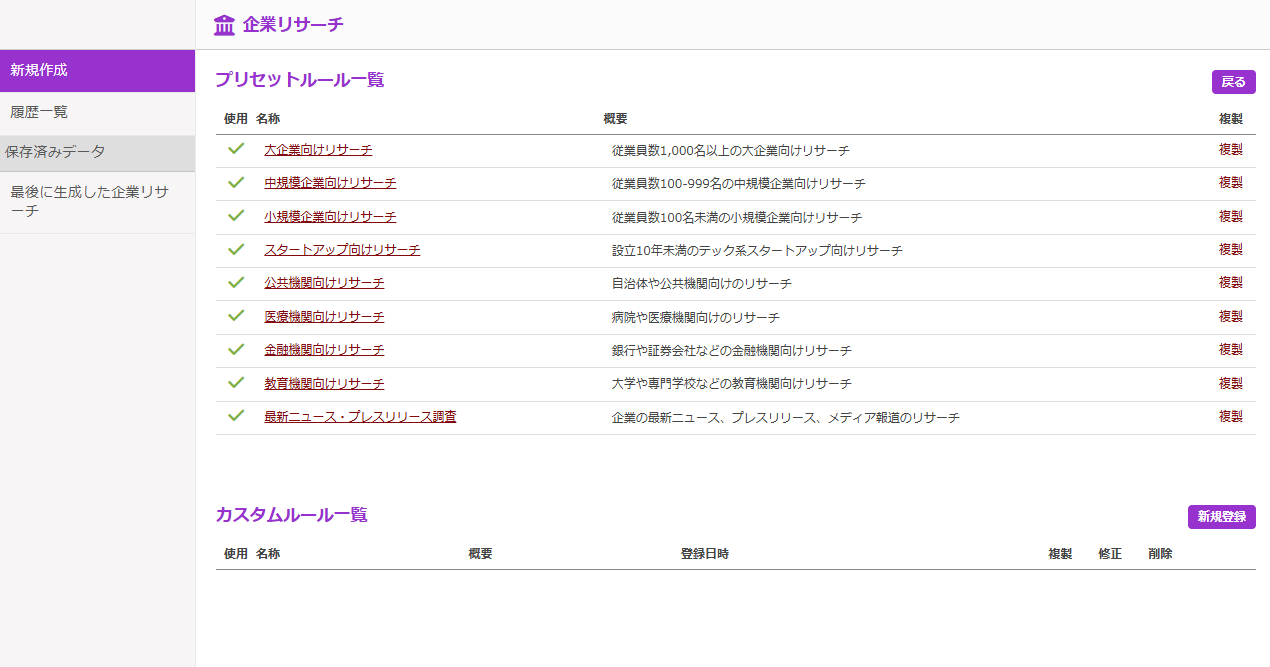Open the 金融機関向けリサーチ rule link
This screenshot has height=667, width=1270.
324,350
